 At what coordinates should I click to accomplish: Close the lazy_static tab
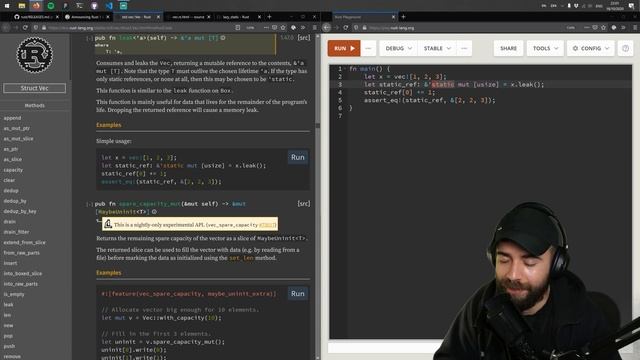point(259,17)
